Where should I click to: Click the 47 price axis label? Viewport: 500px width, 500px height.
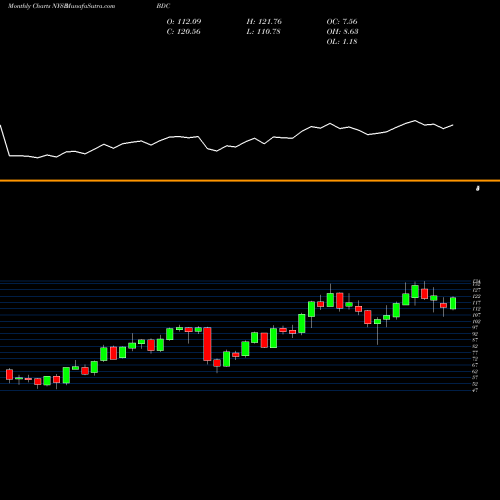(476, 390)
